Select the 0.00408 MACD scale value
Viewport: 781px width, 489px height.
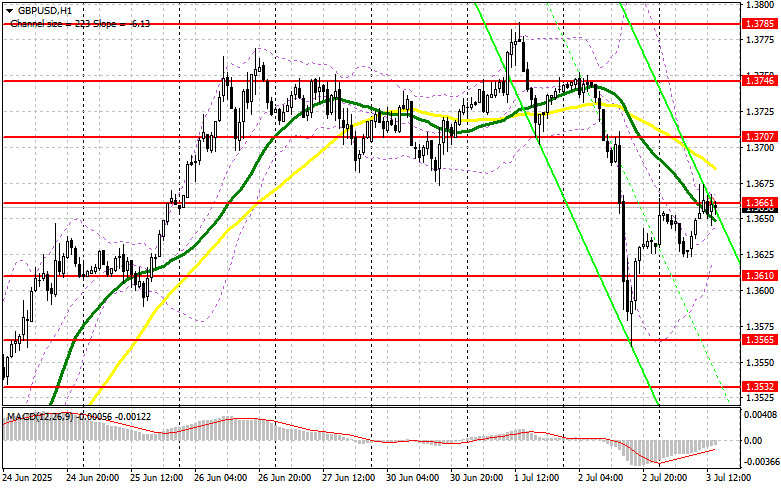click(761, 414)
